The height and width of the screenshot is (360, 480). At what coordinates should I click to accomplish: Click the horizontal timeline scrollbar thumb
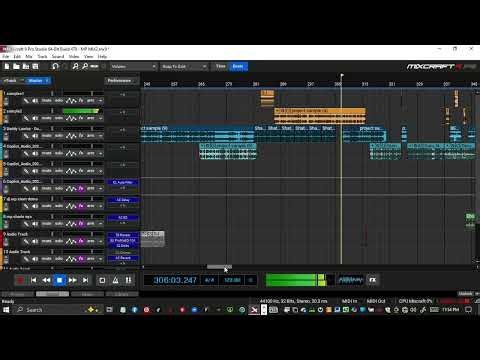click(x=219, y=267)
